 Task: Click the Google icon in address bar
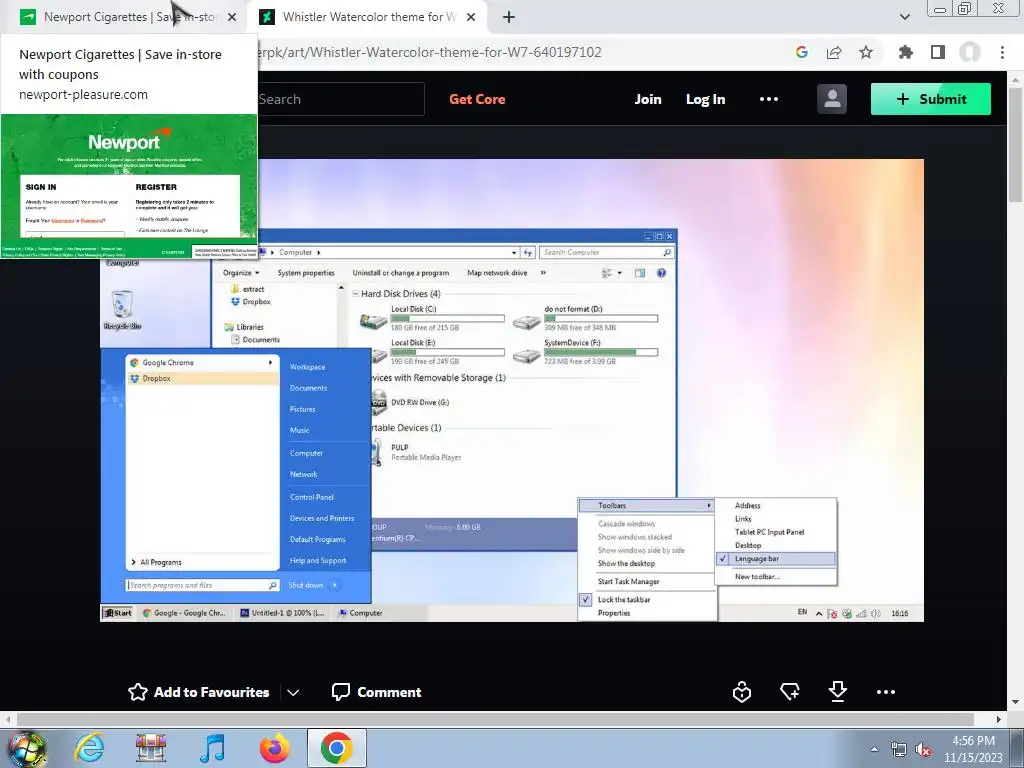[801, 52]
